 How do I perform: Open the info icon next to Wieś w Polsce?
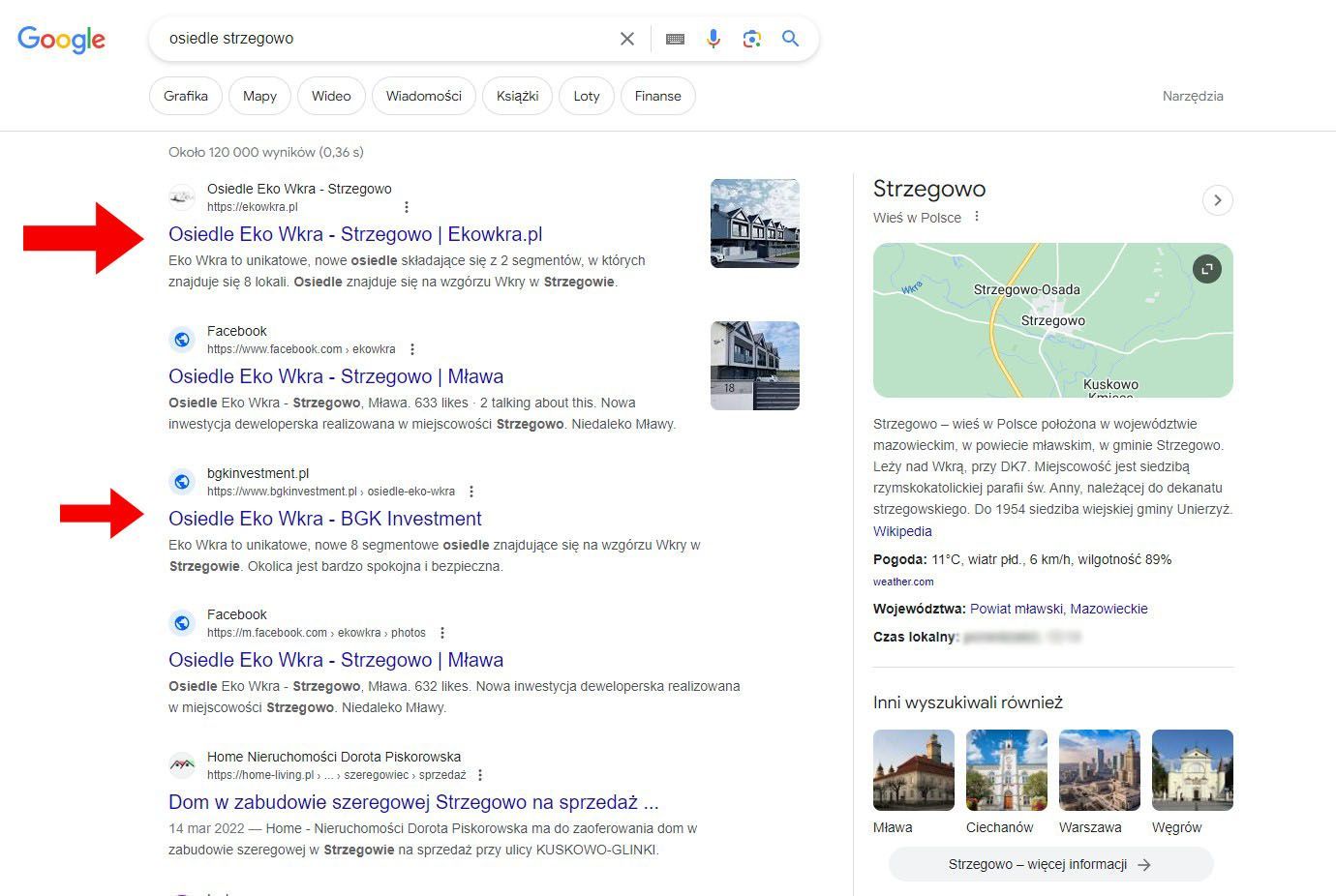[x=977, y=218]
